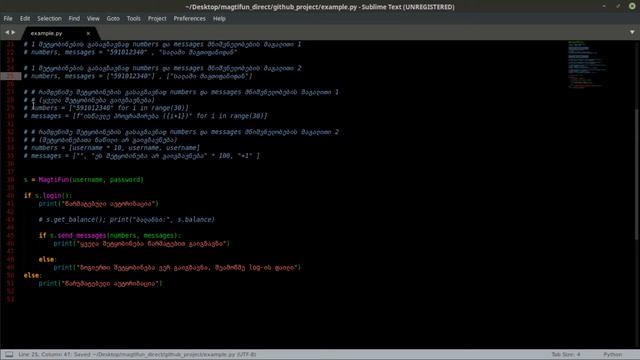Screen dimensions: 640x360
Task: Open the Help menu
Action: click(x=219, y=18)
